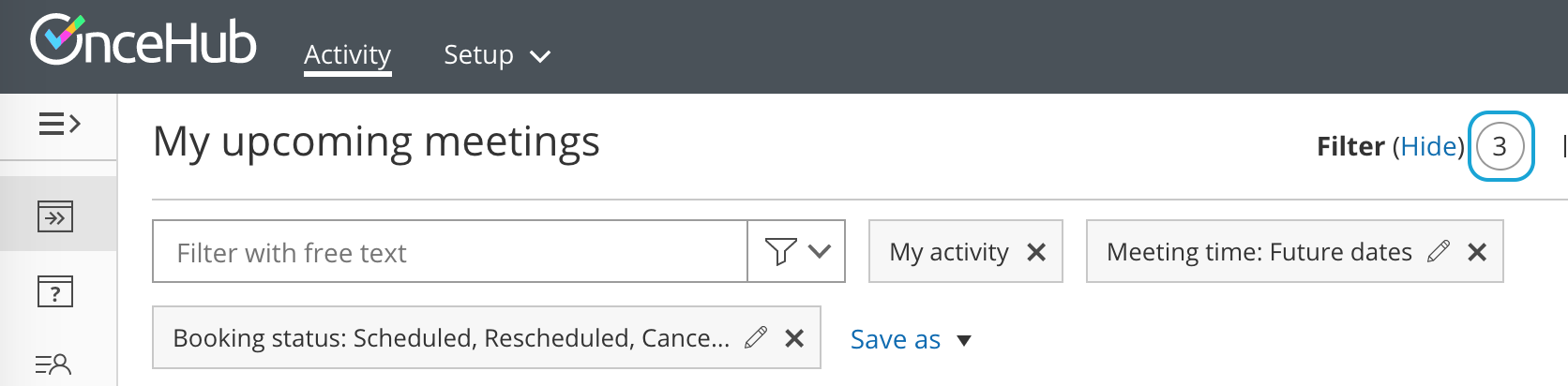Screen dimensions: 1568x386
Task: Edit the Meeting time filter with pencil
Action: pyautogui.click(x=1439, y=251)
